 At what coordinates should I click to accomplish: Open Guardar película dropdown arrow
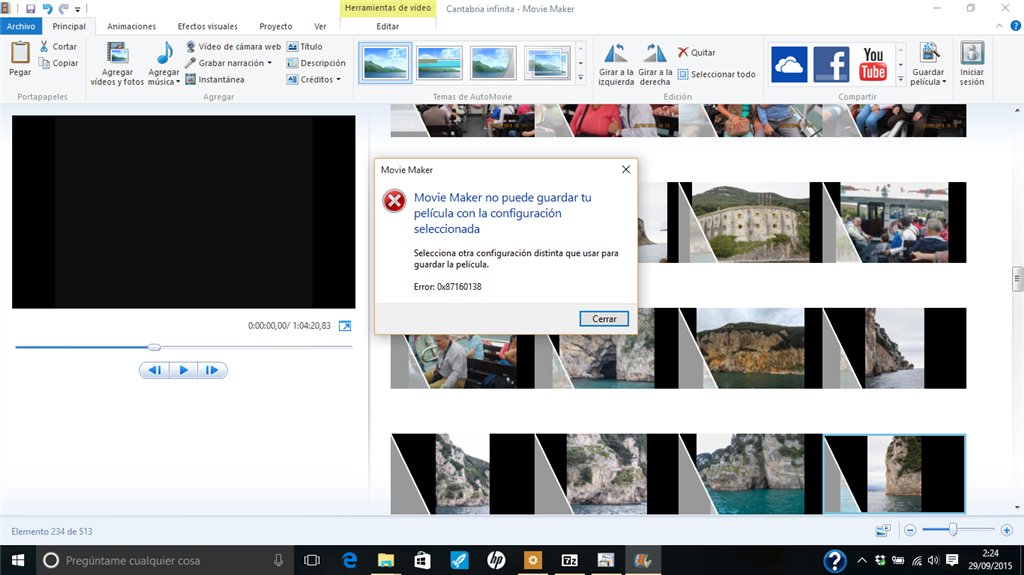point(944,82)
